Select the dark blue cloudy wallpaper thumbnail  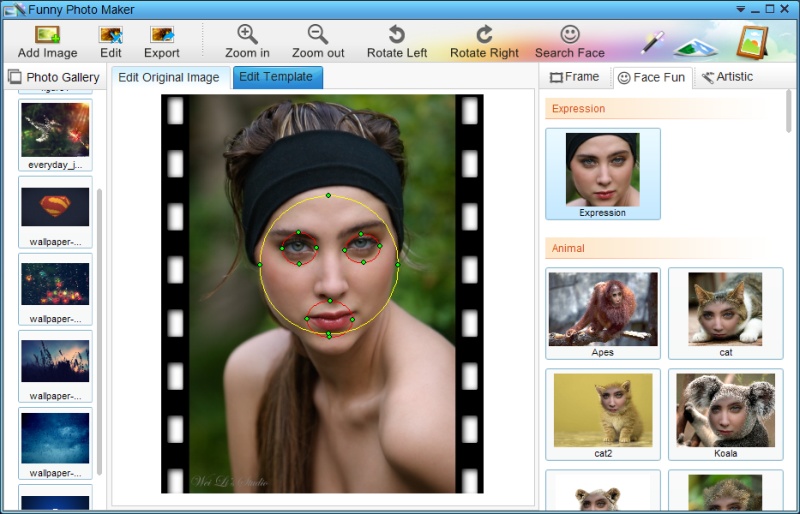point(55,443)
